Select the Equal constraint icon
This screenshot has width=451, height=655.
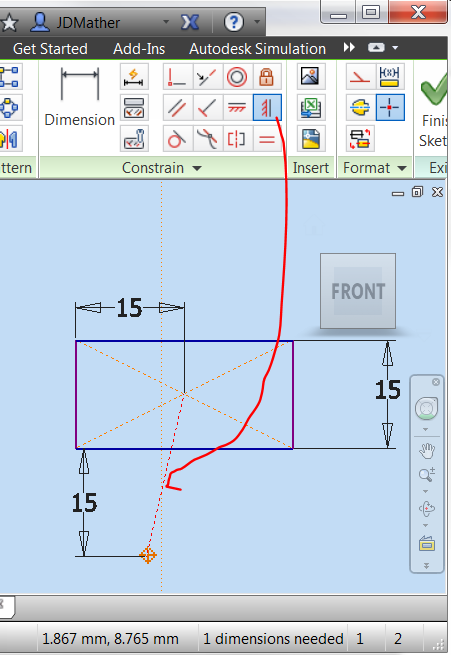(266, 139)
